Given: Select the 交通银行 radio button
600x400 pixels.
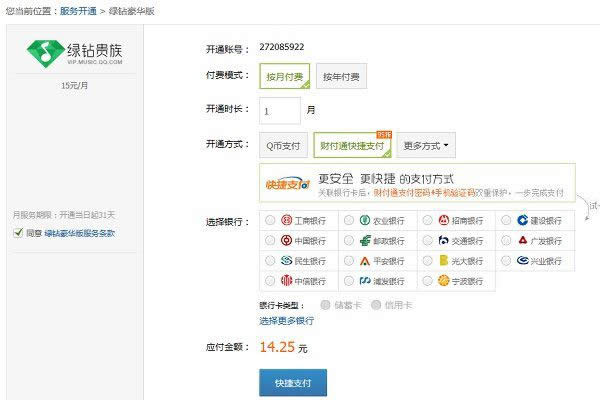Looking at the screenshot, I should (427, 241).
